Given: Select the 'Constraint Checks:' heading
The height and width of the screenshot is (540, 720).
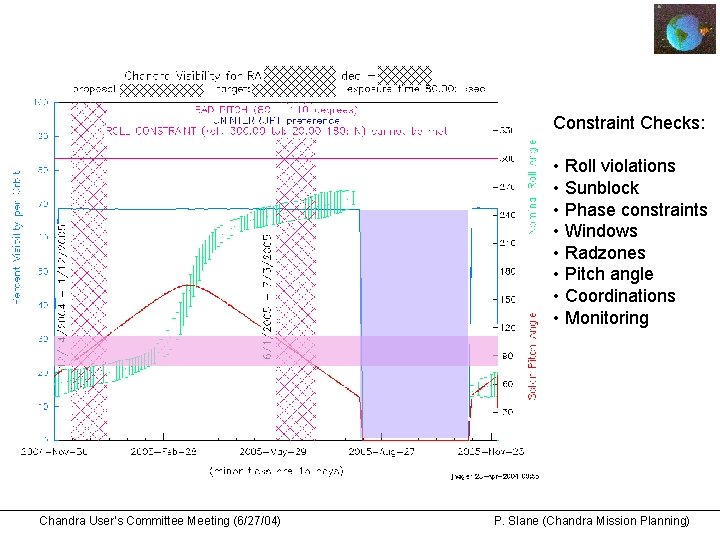Looking at the screenshot, I should [x=629, y=123].
